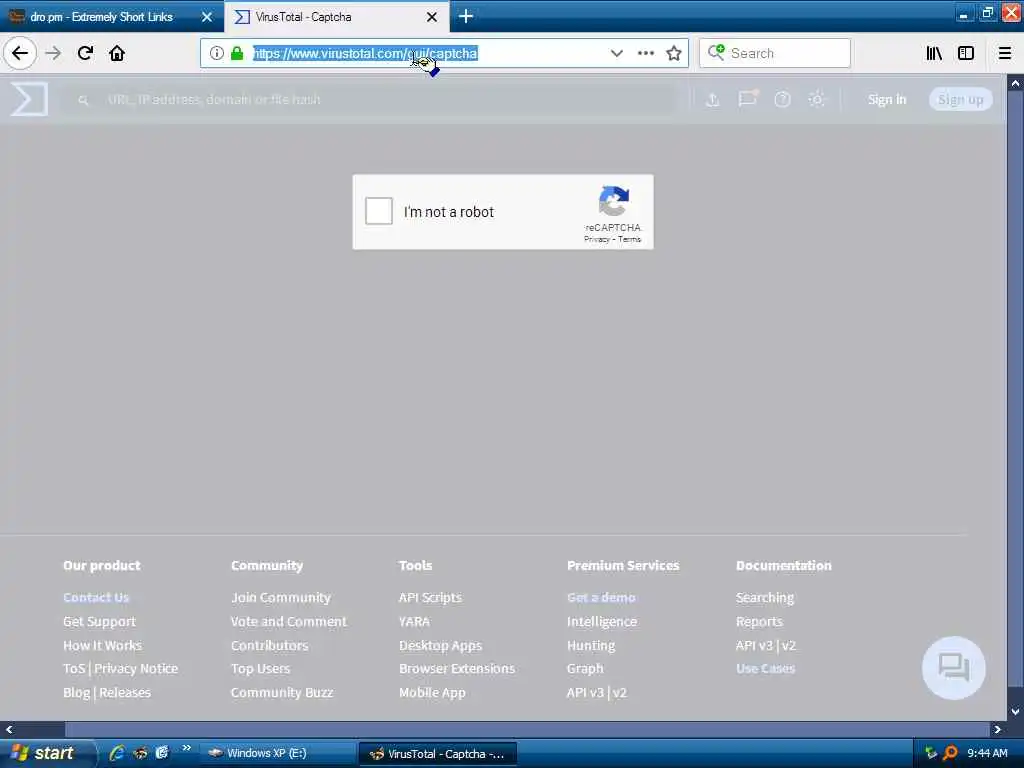Reload the VirusTotal captcha page
Viewport: 1024px width, 768px height.
(x=85, y=53)
